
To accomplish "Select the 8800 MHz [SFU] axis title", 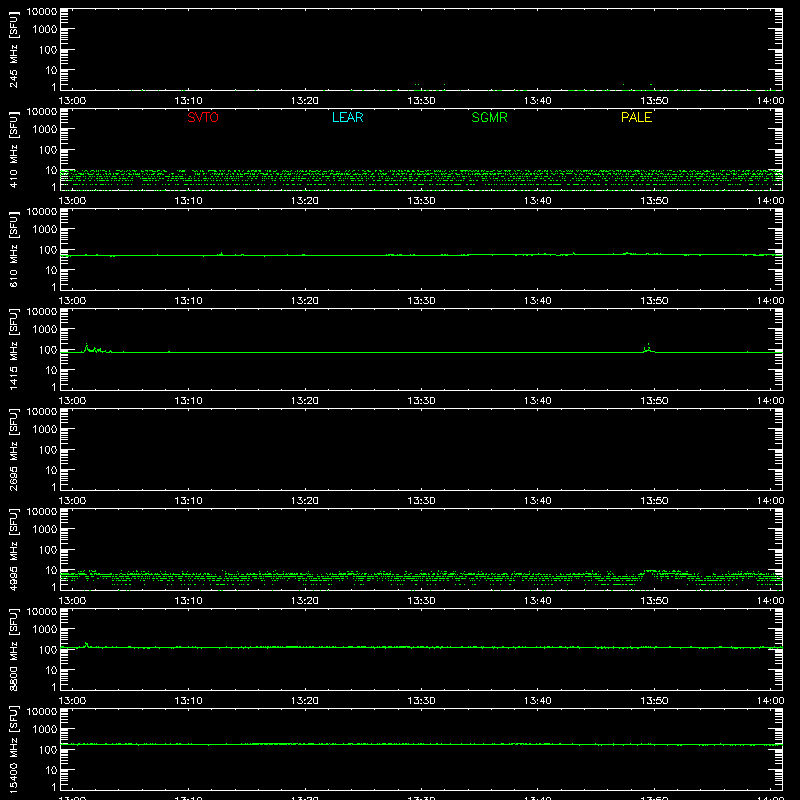I will click(14, 650).
